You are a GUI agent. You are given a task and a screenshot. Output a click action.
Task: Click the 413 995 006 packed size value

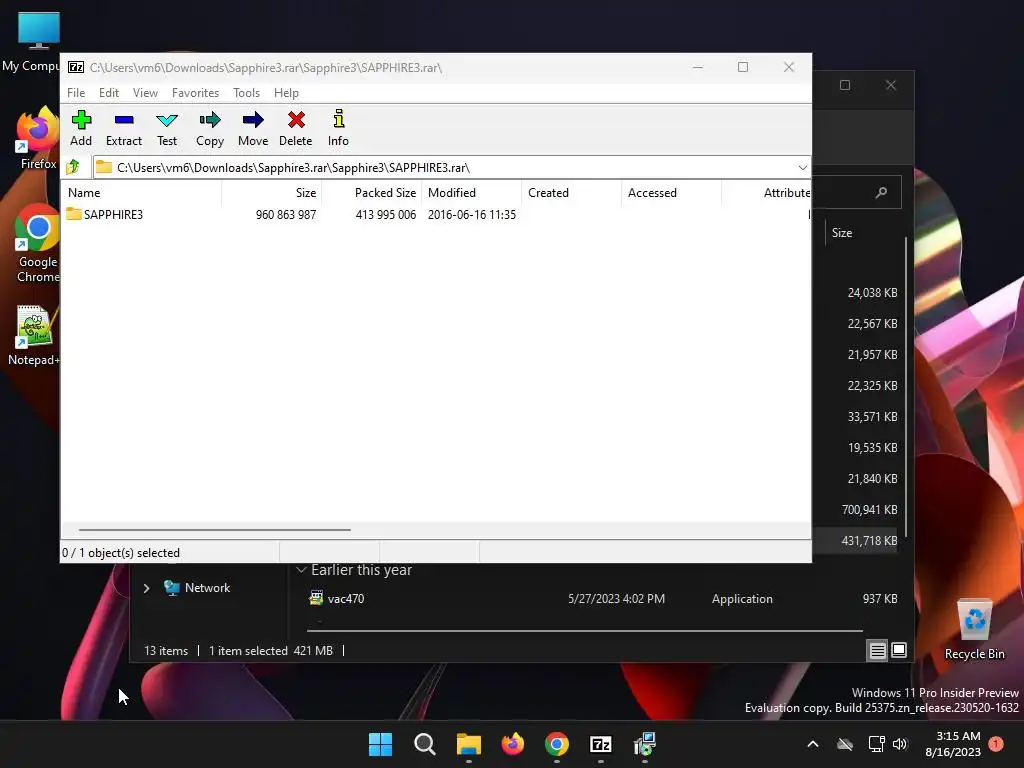coord(385,214)
